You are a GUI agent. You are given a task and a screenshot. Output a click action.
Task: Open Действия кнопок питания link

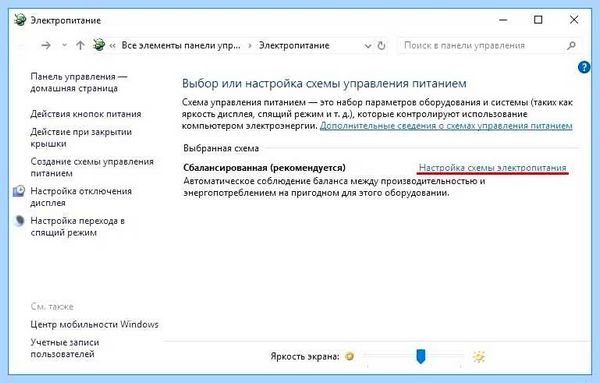click(86, 114)
